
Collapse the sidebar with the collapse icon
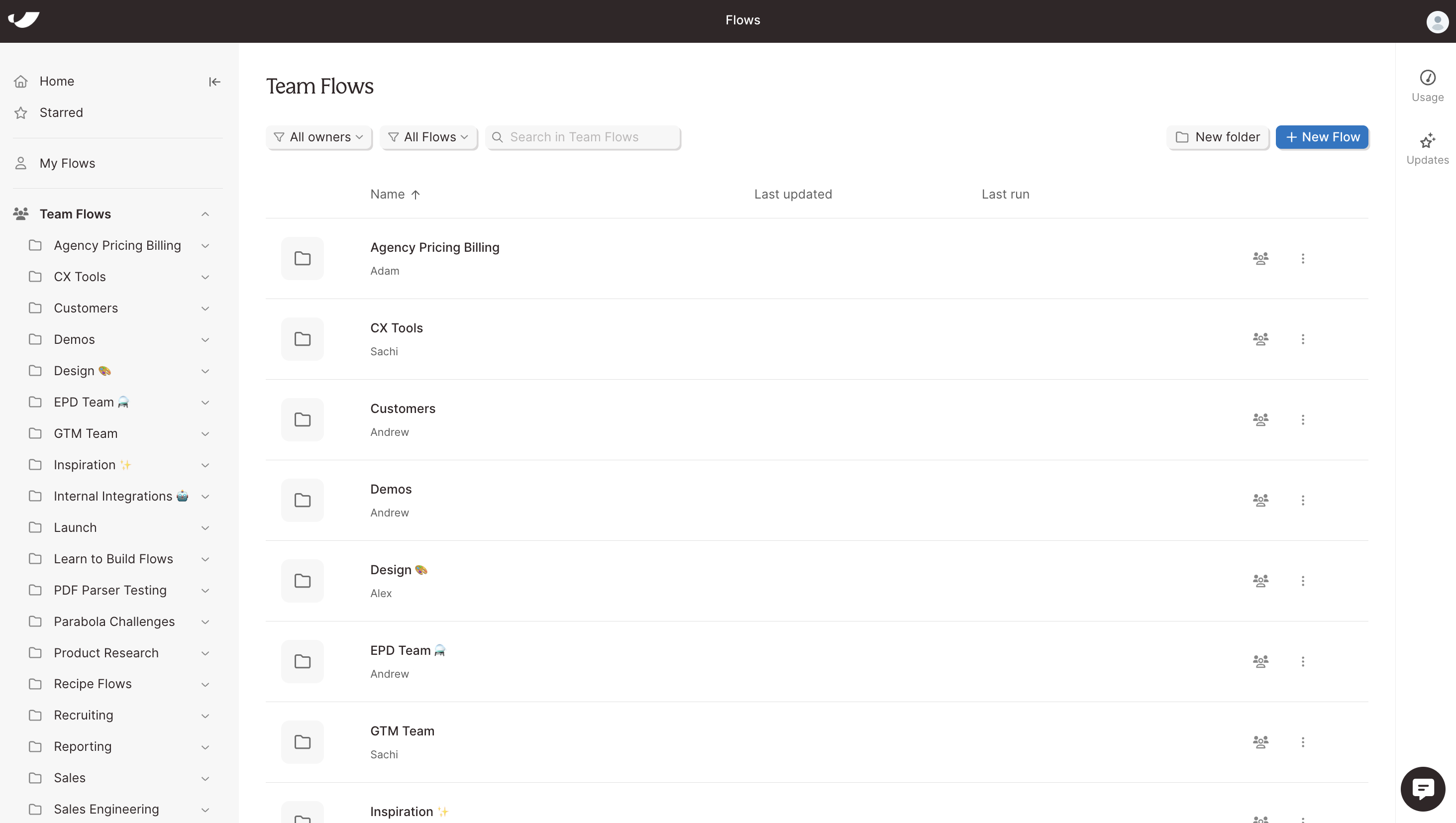[214, 82]
